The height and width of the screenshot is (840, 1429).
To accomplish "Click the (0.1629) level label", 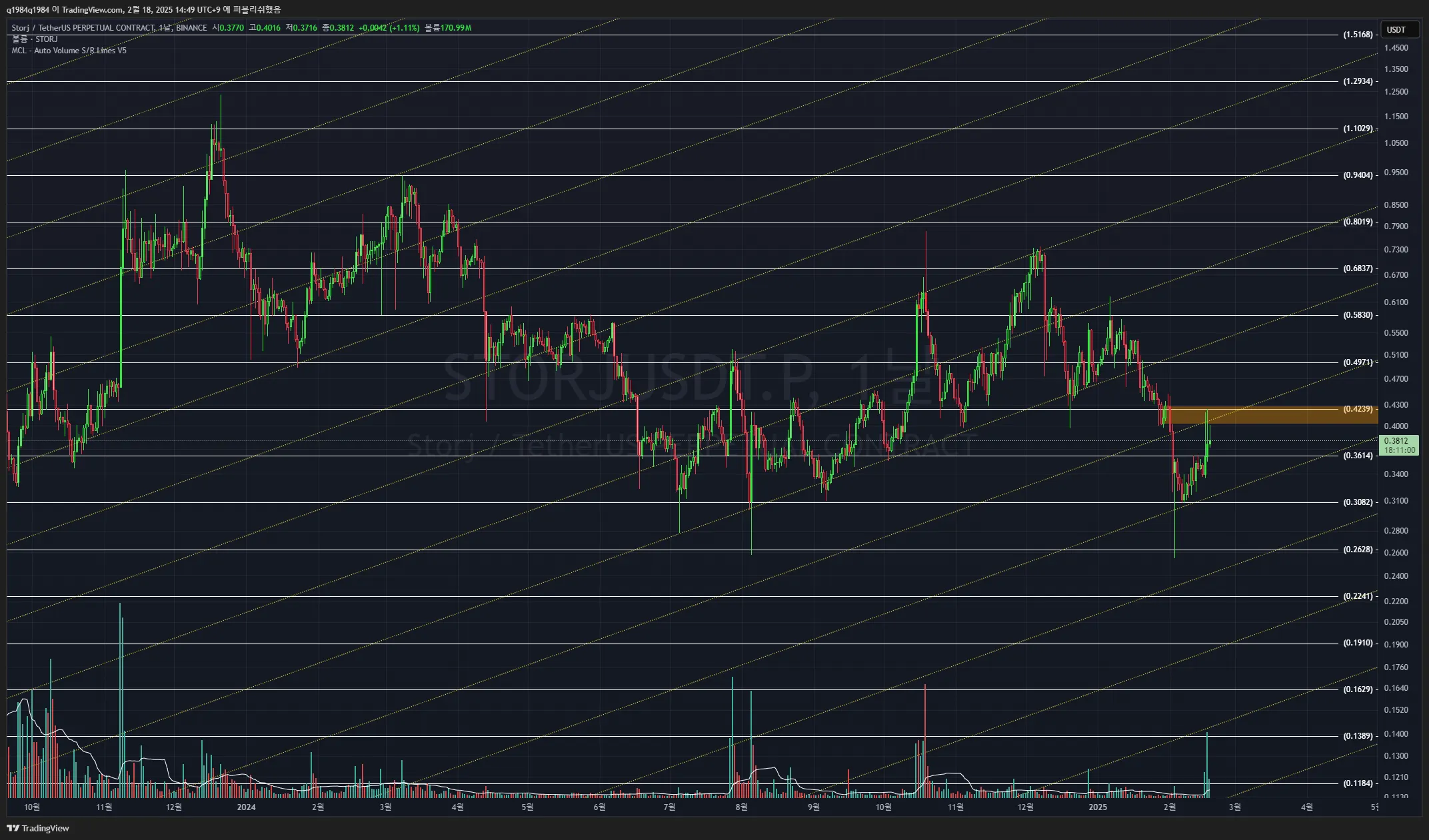I will (1358, 689).
